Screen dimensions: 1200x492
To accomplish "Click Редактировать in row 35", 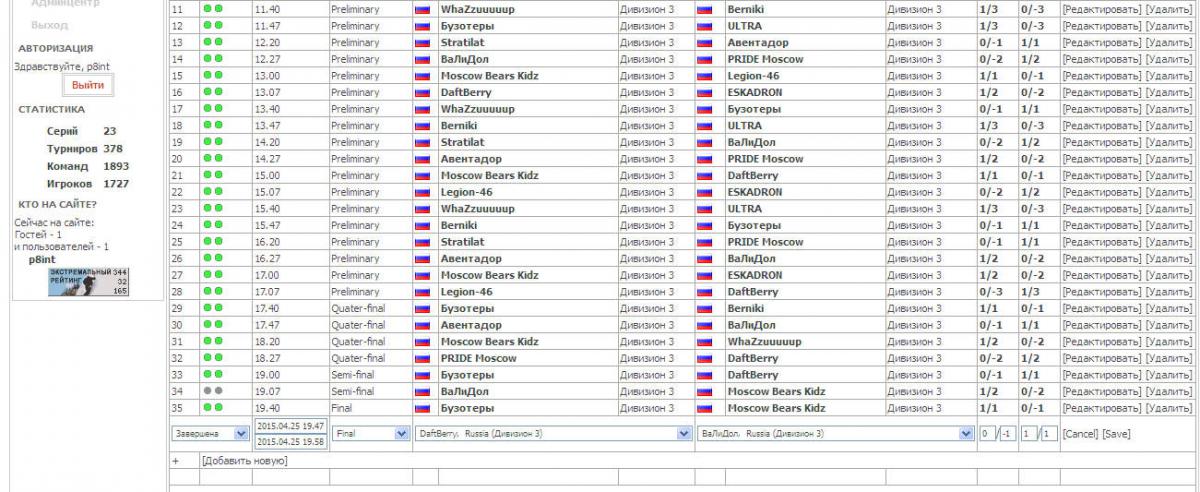I will click(x=1101, y=408).
